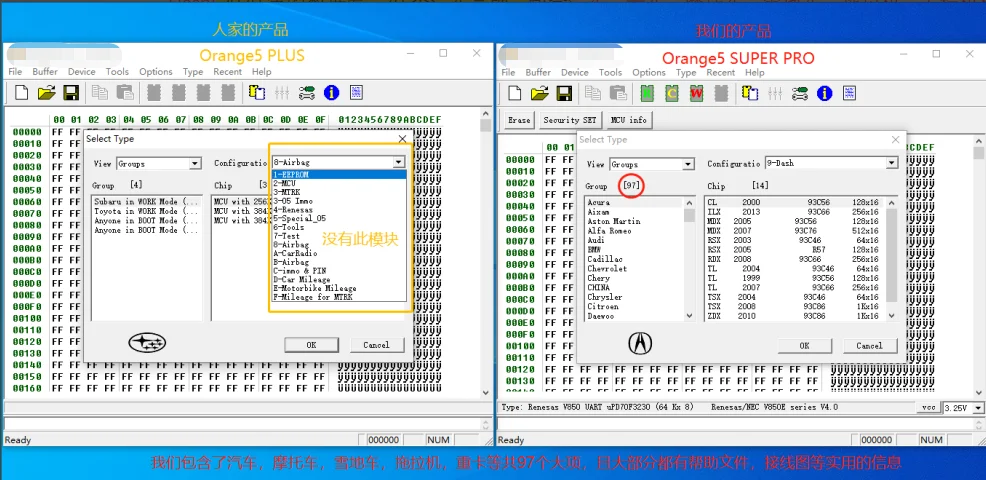Click yellow chip Select Type icon in SUPER PRO
The image size is (986, 480).
[x=750, y=94]
